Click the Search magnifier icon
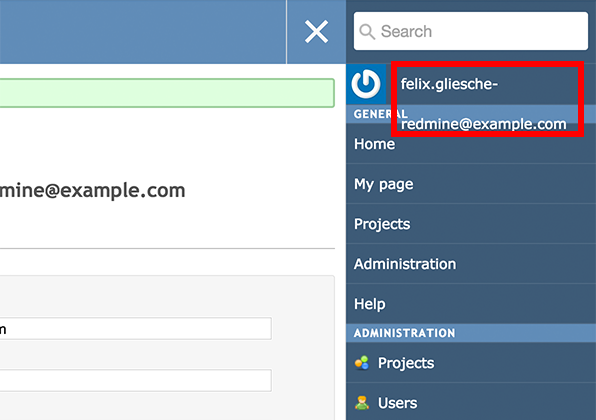This screenshot has height=420, width=596. (367, 32)
